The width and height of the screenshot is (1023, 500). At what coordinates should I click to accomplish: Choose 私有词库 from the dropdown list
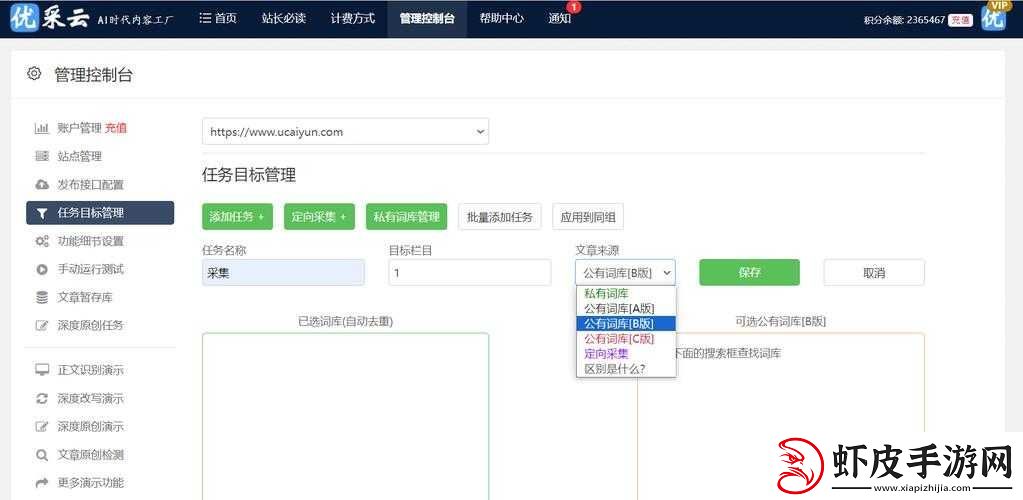point(626,294)
